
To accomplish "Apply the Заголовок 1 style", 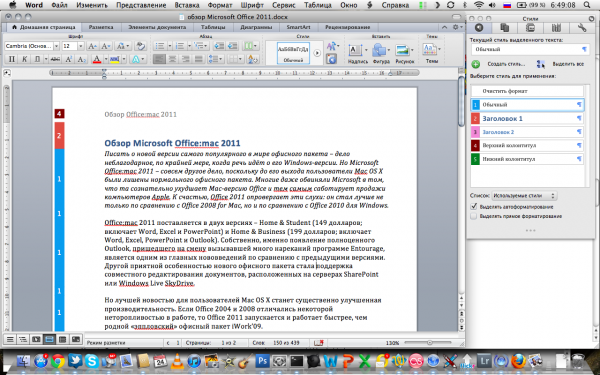I will 527,118.
